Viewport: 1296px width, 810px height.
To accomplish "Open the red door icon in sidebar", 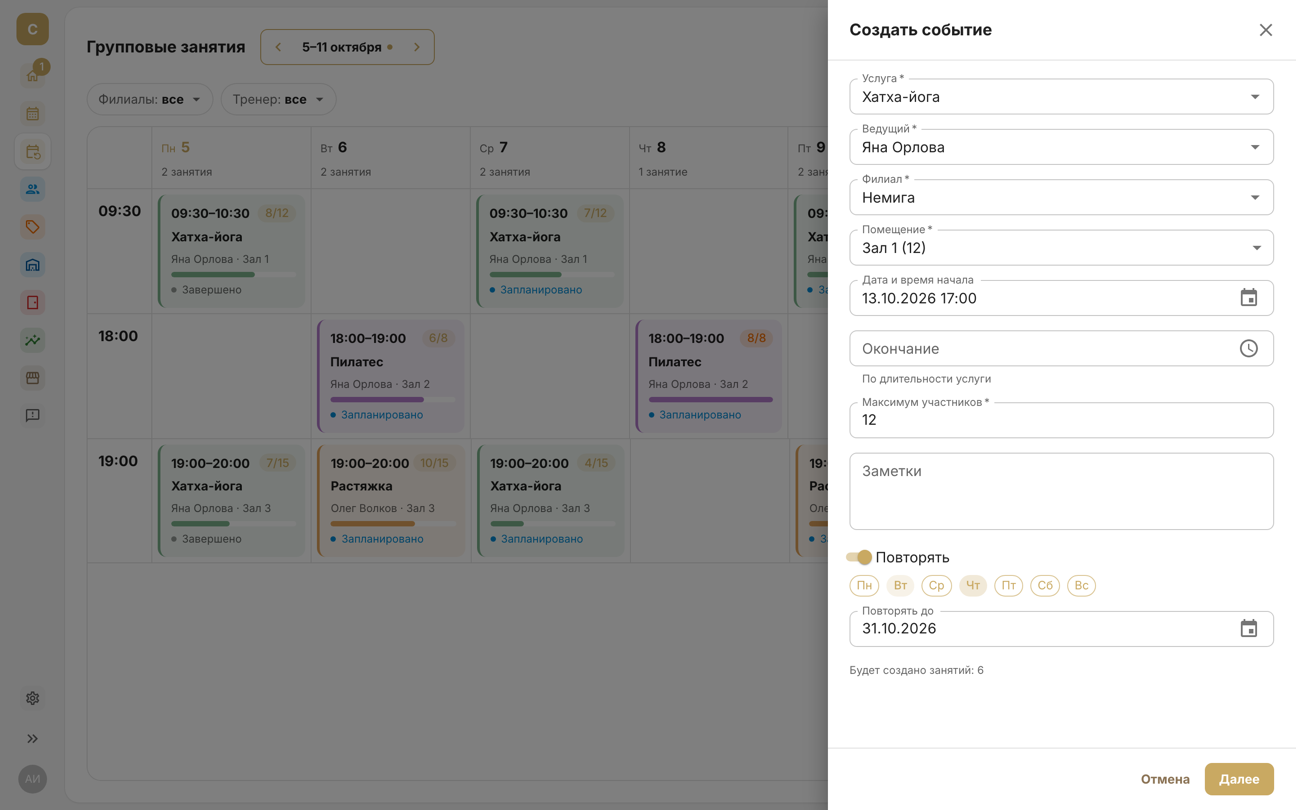I will pyautogui.click(x=33, y=302).
